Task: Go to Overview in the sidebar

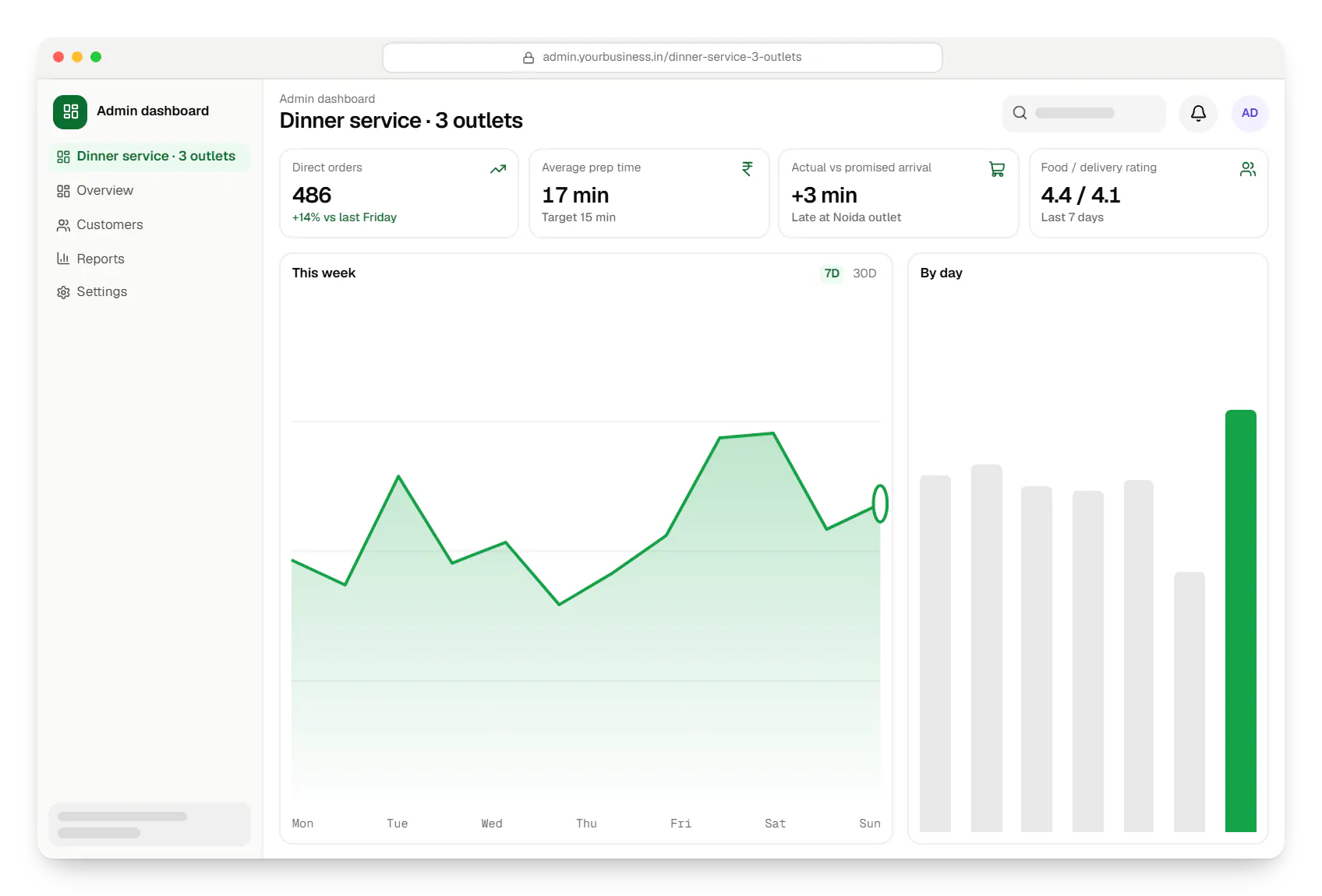Action: [x=150, y=191]
